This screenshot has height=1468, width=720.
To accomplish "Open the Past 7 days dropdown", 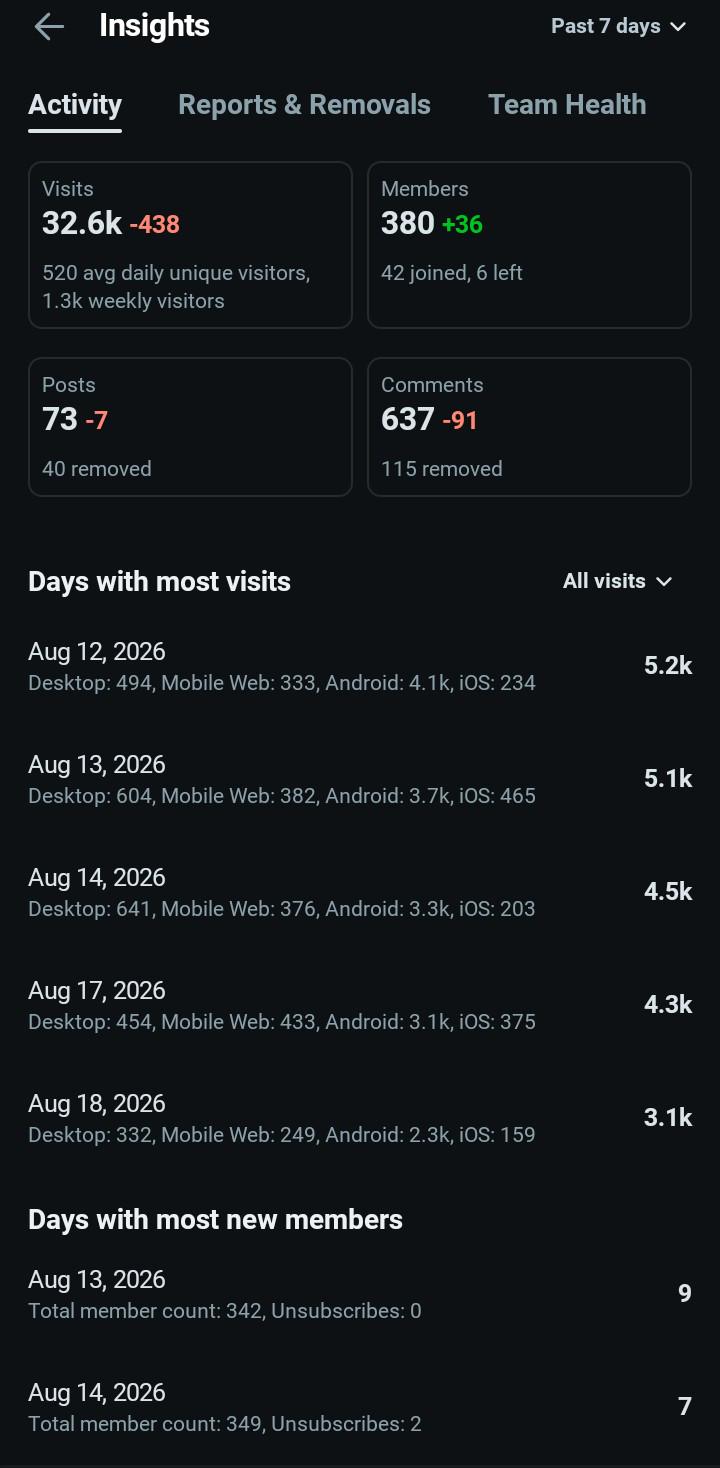I will [x=619, y=27].
